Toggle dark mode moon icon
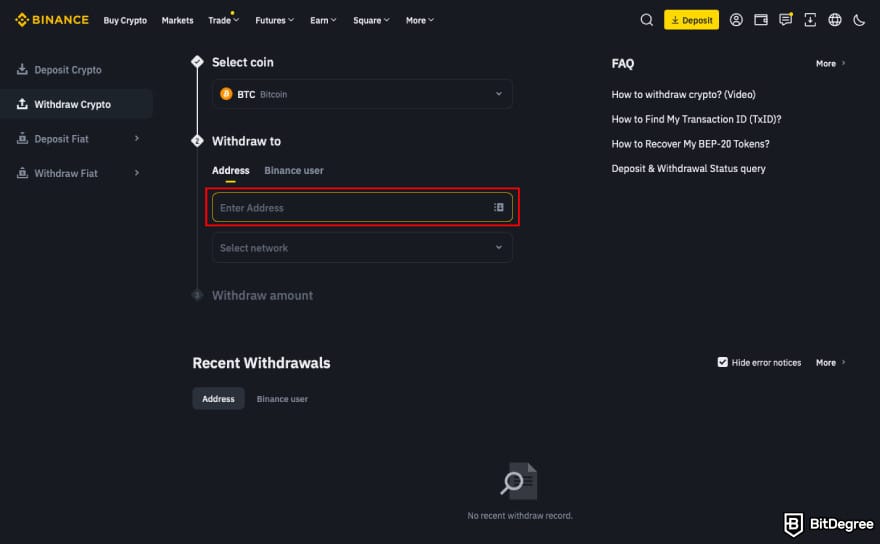Image resolution: width=880 pixels, height=544 pixels. 859,20
